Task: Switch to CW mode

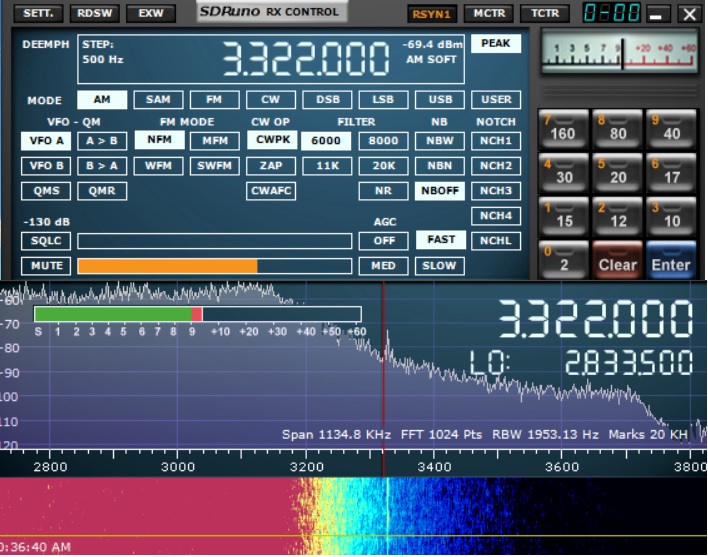Action: click(271, 99)
